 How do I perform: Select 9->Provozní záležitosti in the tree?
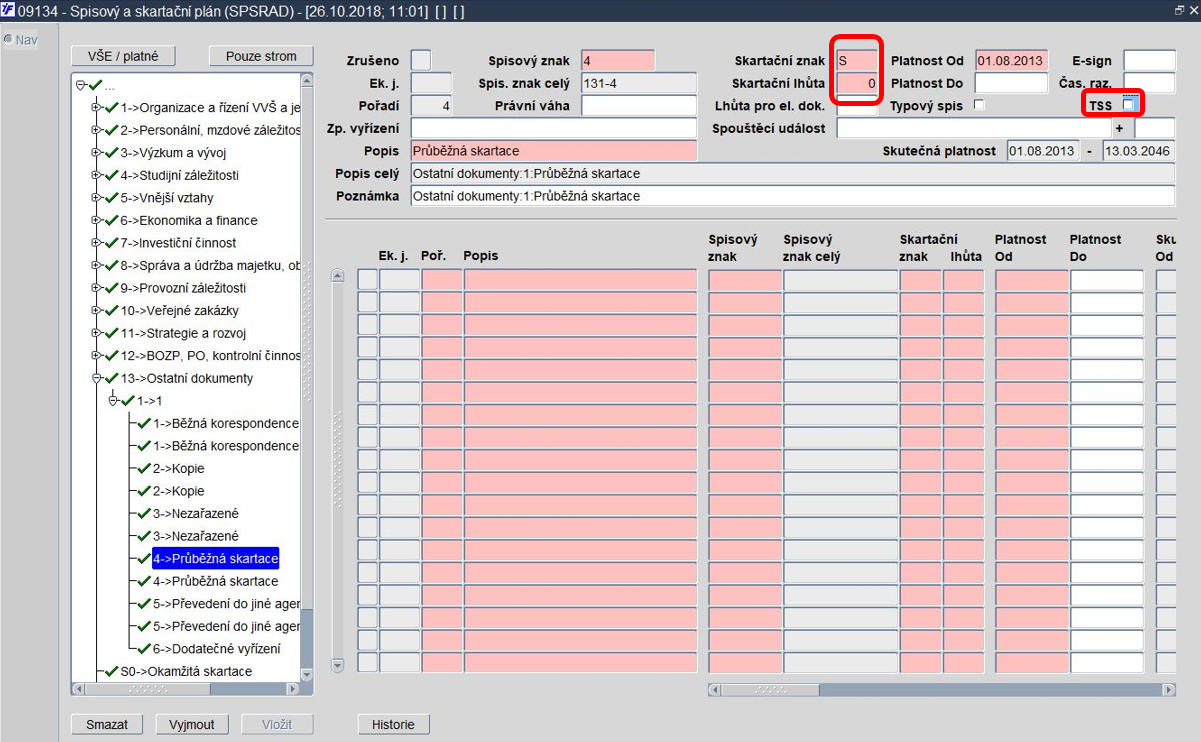coord(183,288)
